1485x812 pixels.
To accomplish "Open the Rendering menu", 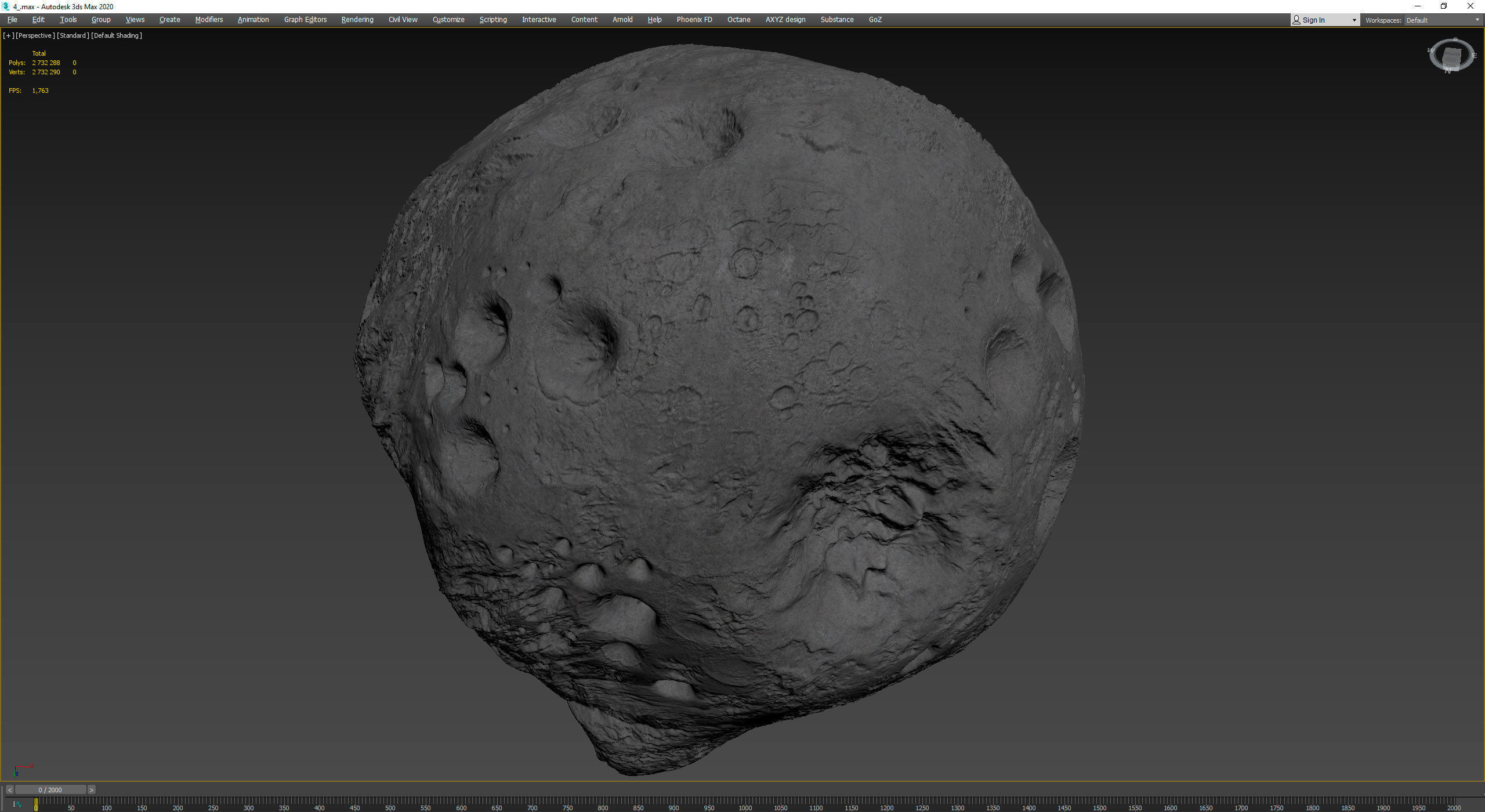I will click(357, 20).
